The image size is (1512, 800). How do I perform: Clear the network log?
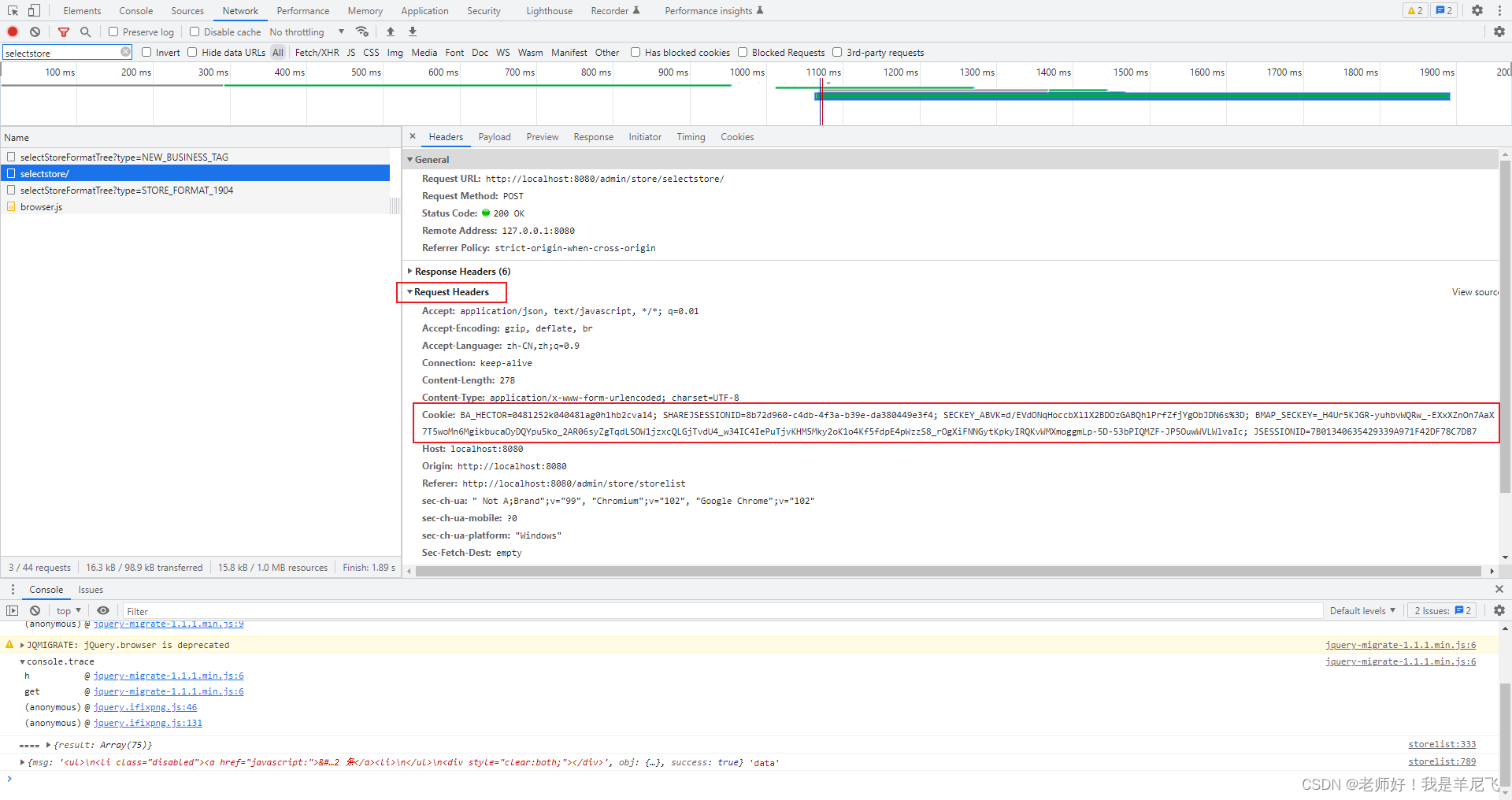(x=35, y=32)
